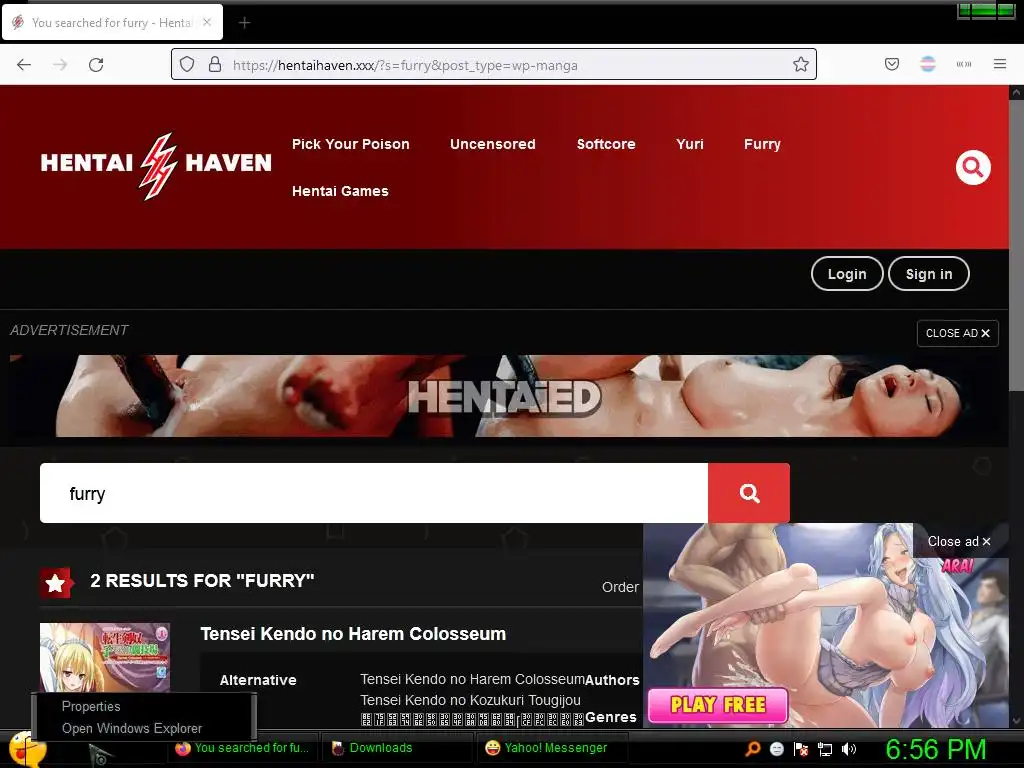The width and height of the screenshot is (1024, 768).
Task: Click the round white search icon in header
Action: 973,168
